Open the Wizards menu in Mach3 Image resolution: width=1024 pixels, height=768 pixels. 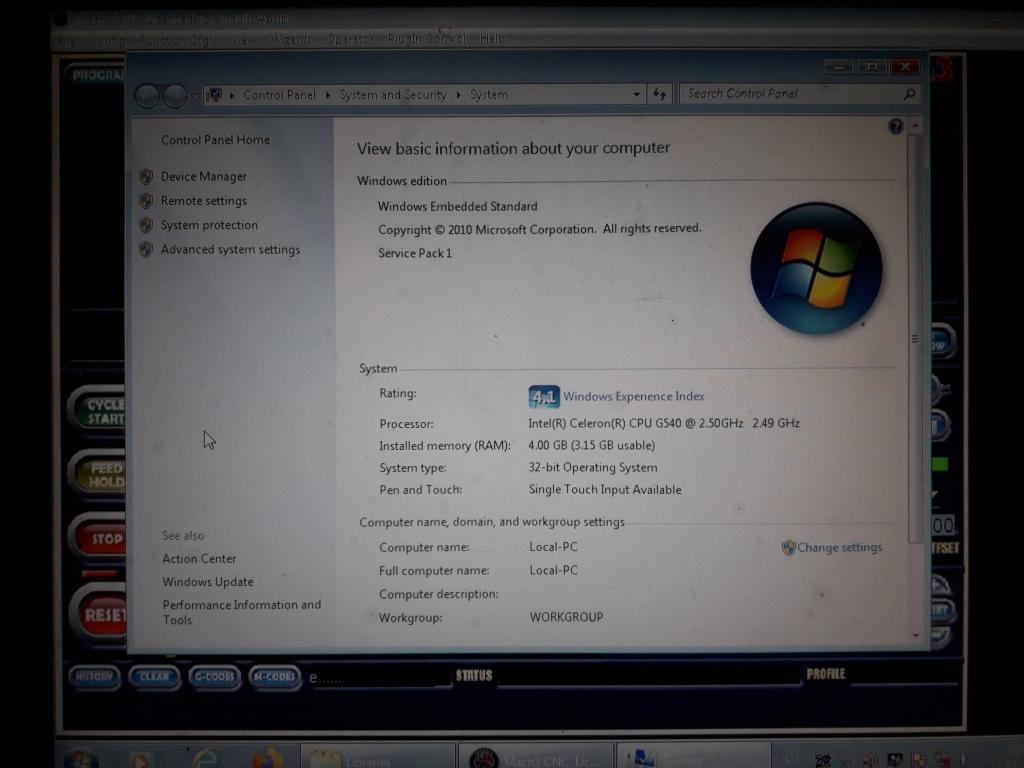(x=290, y=39)
